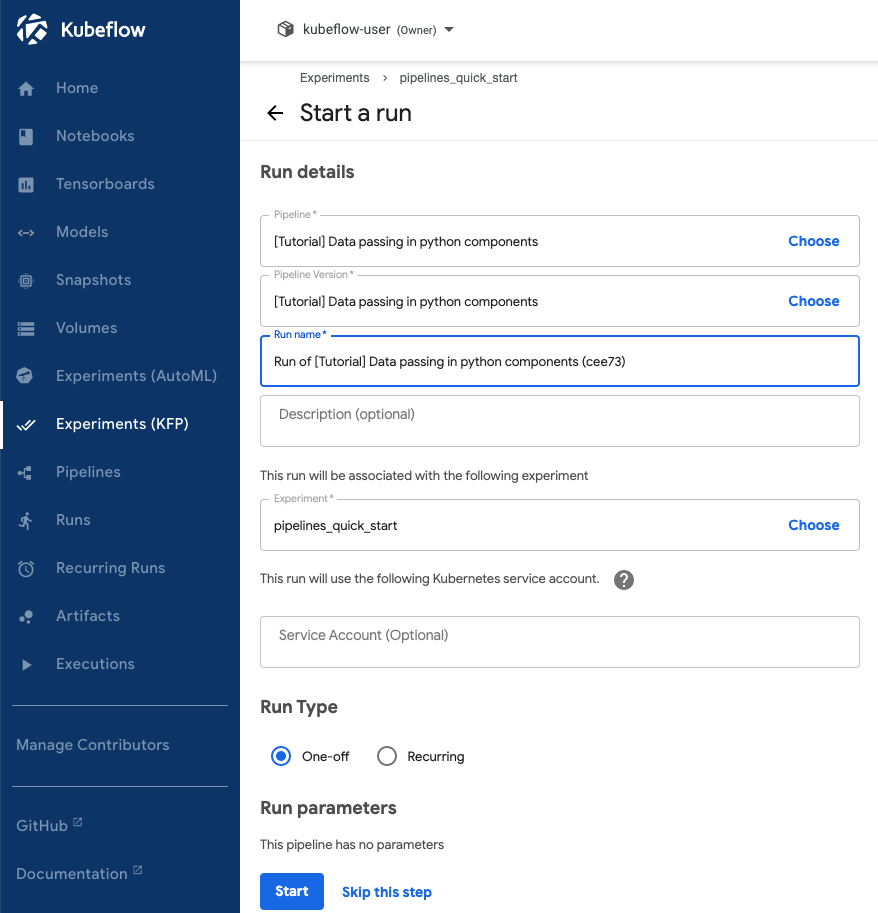Click the 'Run details' heading text
The height and width of the screenshot is (913, 878).
coord(307,172)
